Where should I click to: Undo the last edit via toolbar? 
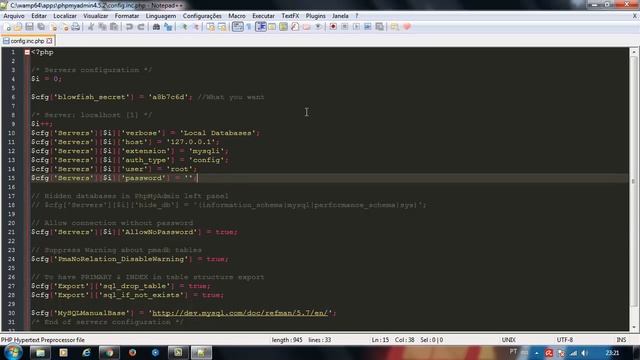[129, 27]
